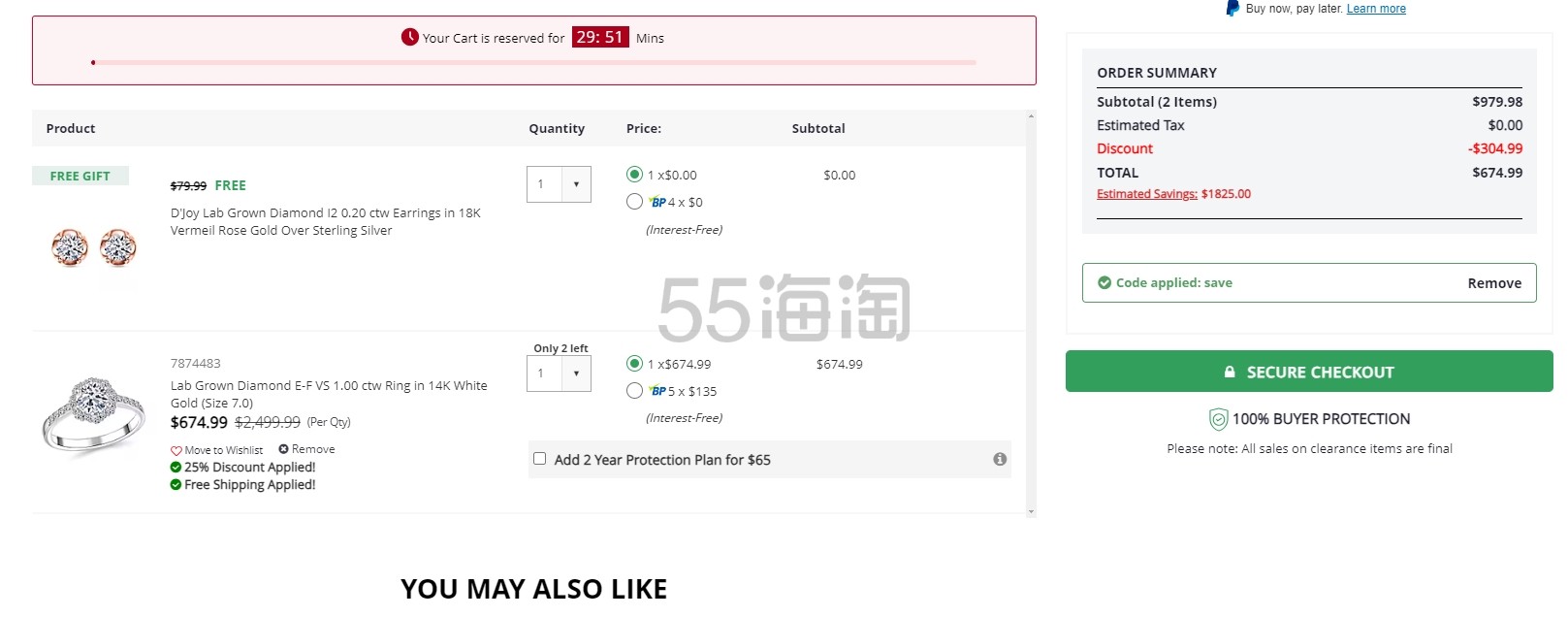Click the info icon beside protection plan
The image size is (1568, 617).
[x=1001, y=459]
